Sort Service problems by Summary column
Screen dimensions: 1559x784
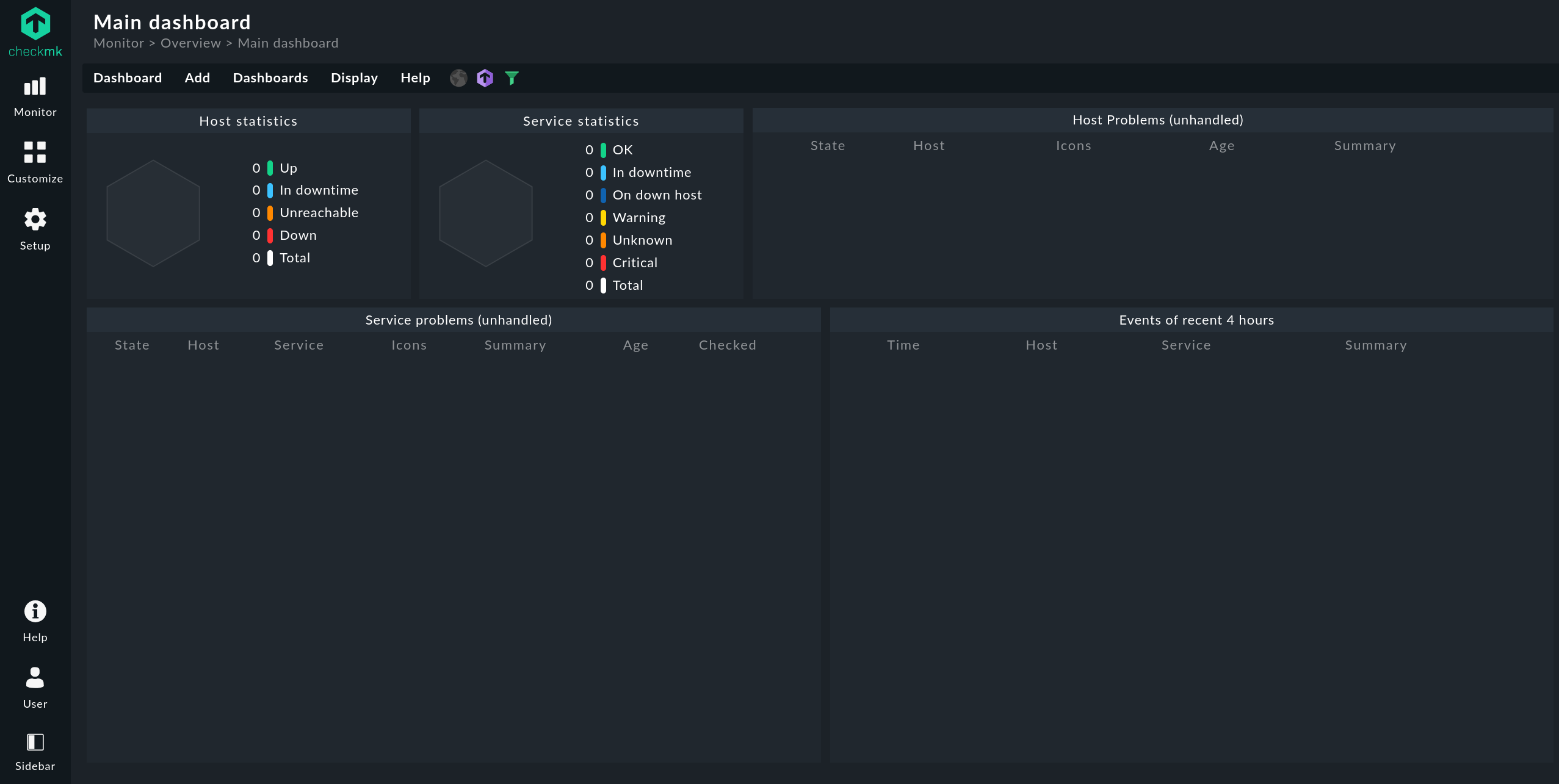pos(515,346)
